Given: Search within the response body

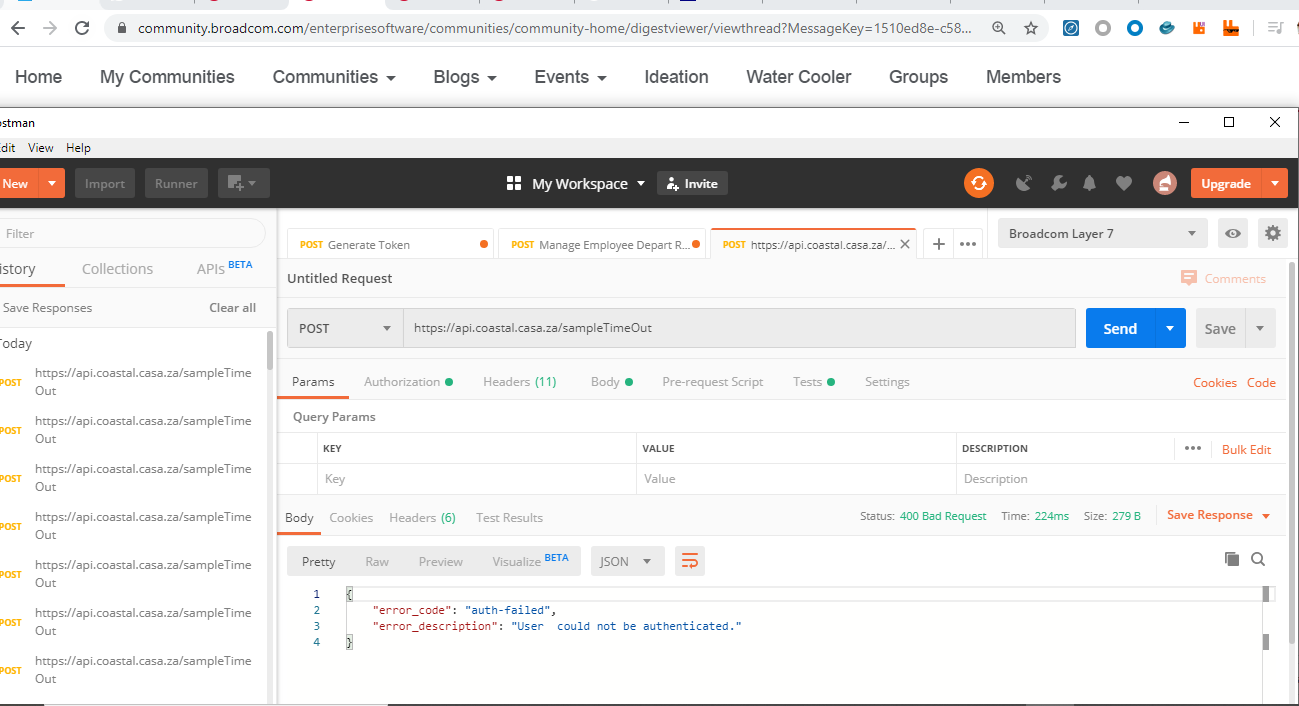Looking at the screenshot, I should pos(1258,559).
